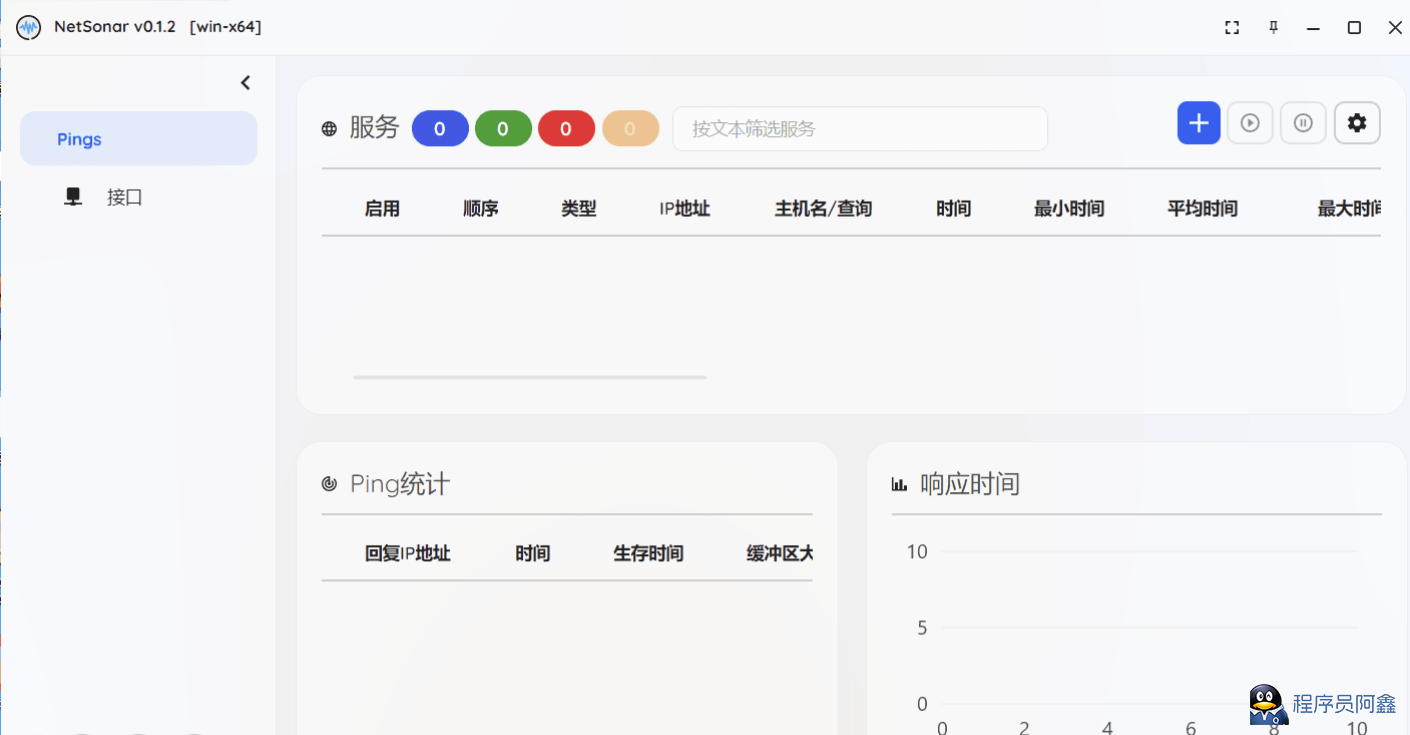Click the horizontal scrollbar in services table
Image resolution: width=1410 pixels, height=735 pixels.
coord(529,377)
